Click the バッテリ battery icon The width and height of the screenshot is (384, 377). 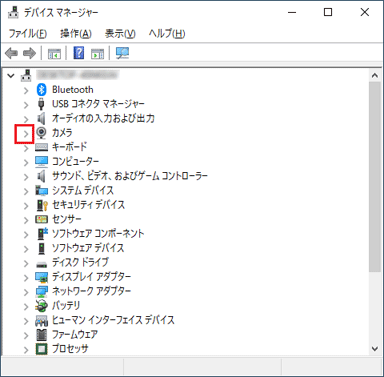pyautogui.click(x=41, y=306)
